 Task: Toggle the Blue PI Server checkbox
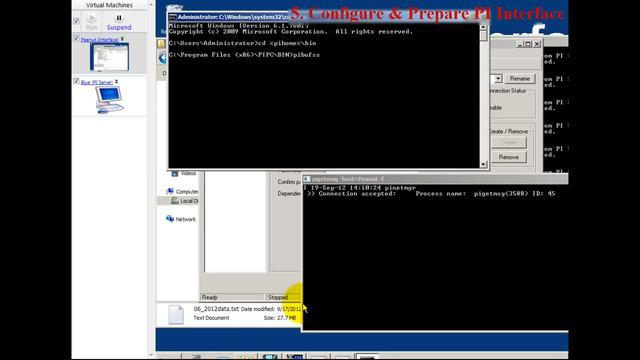click(76, 81)
